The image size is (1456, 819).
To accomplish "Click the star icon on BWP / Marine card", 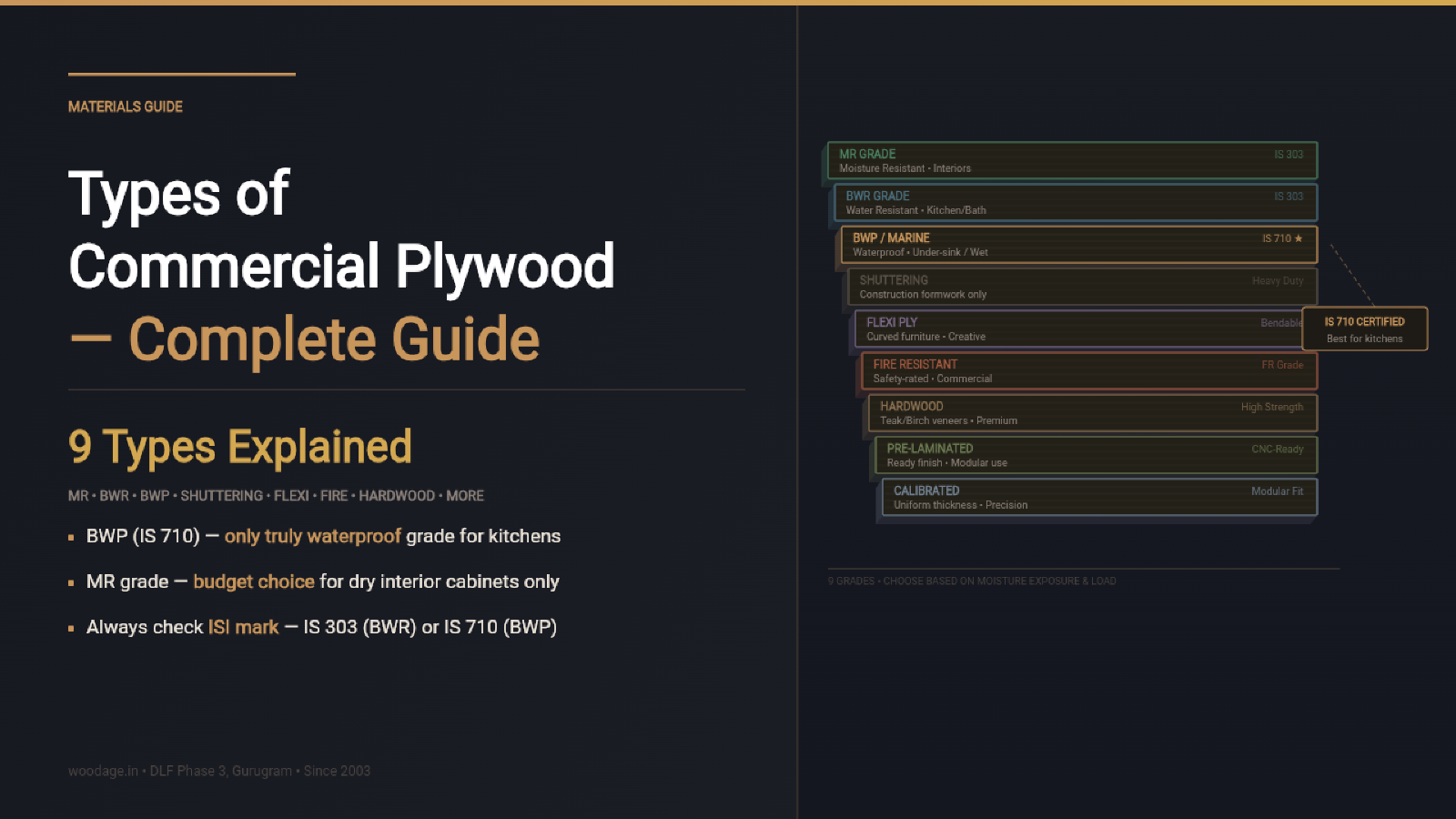I will pos(1299,238).
